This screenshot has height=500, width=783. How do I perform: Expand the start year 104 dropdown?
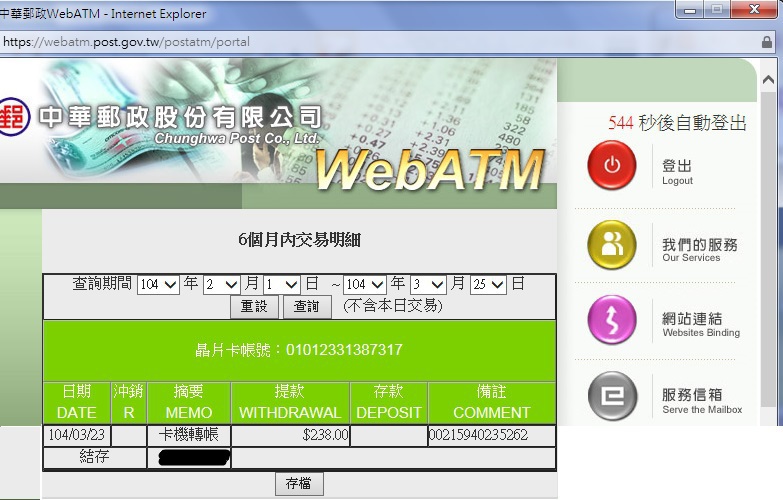[x=158, y=285]
